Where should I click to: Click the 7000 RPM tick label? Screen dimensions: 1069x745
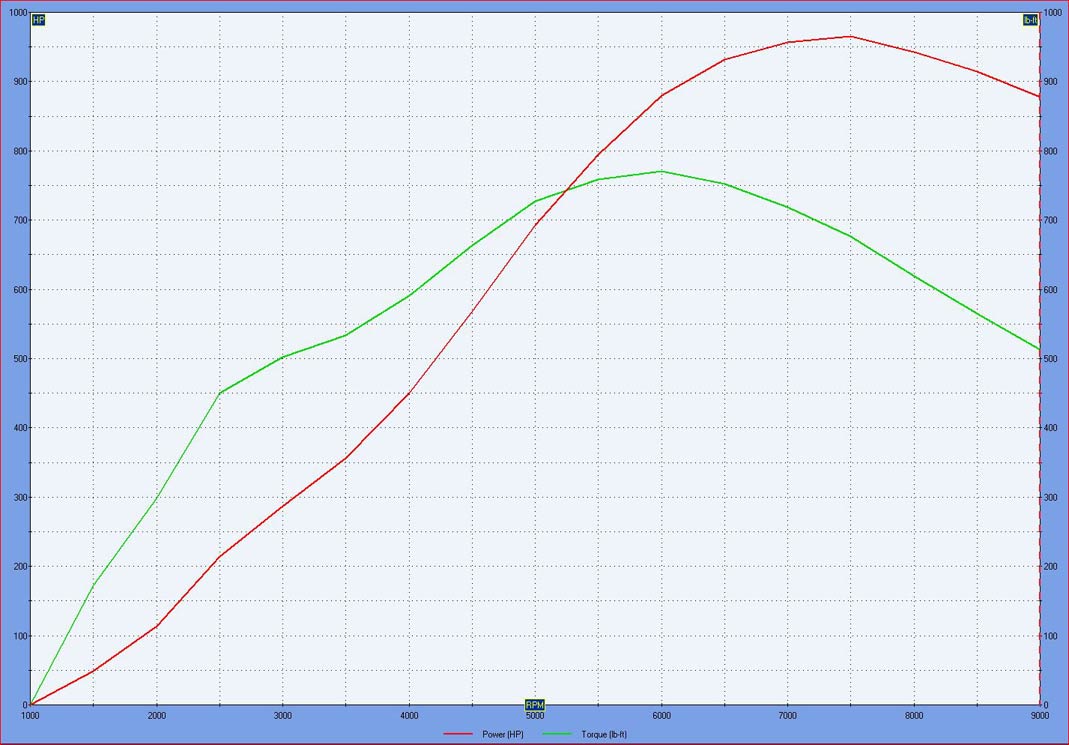[787, 716]
